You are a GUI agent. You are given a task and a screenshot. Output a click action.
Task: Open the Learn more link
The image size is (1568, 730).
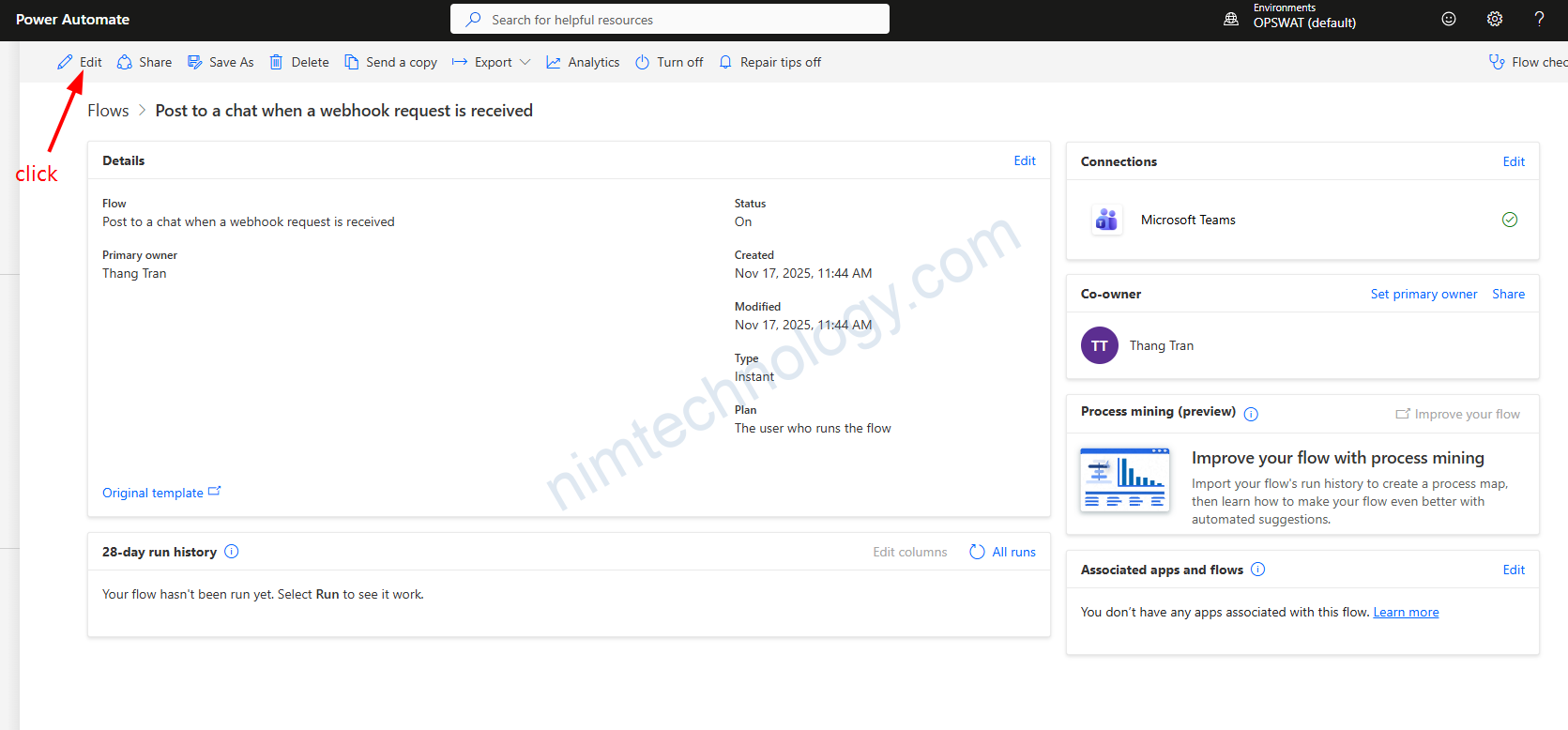[1406, 612]
